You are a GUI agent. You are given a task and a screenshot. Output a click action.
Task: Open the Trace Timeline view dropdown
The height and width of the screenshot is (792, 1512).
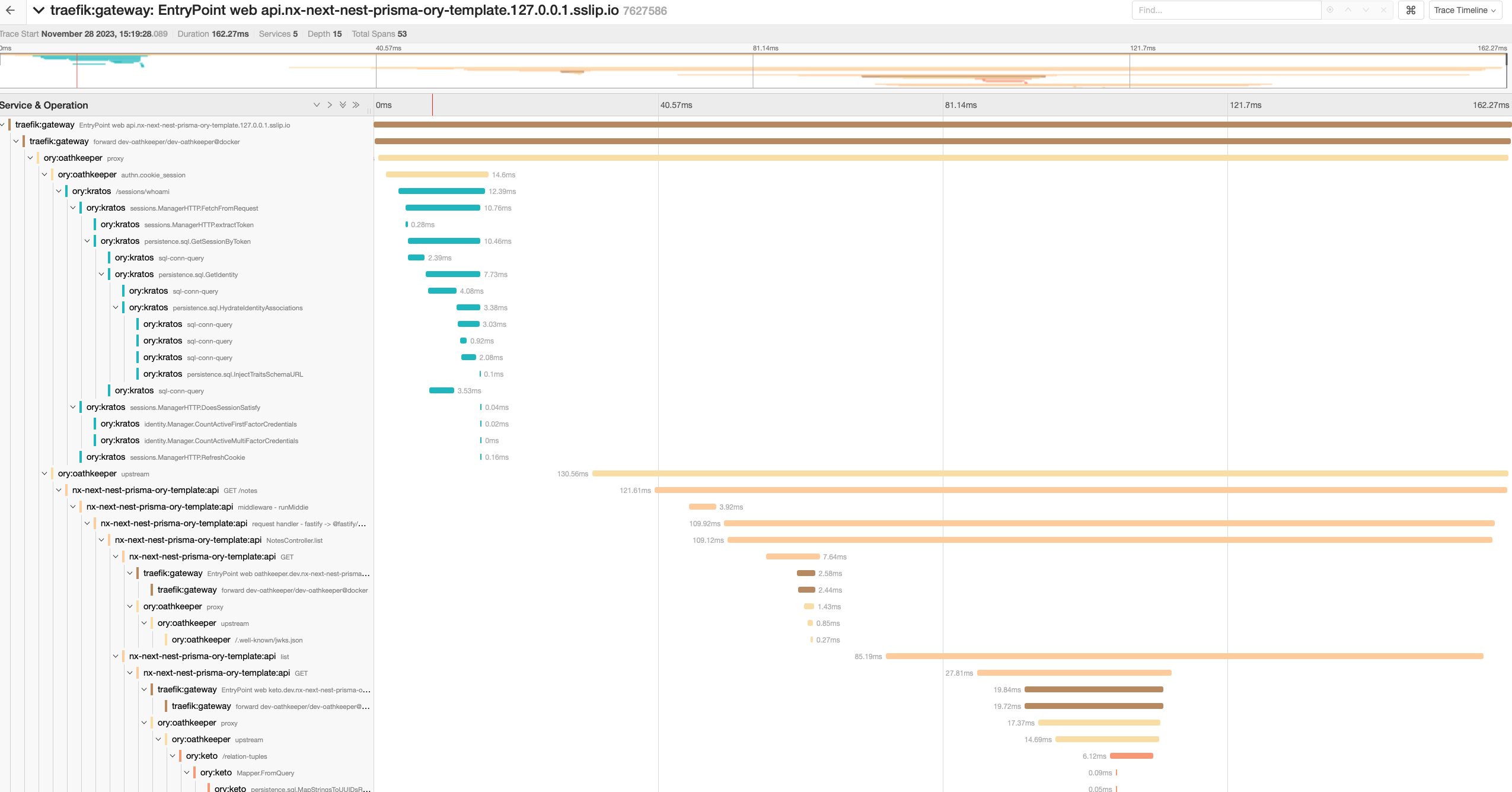pos(1465,10)
